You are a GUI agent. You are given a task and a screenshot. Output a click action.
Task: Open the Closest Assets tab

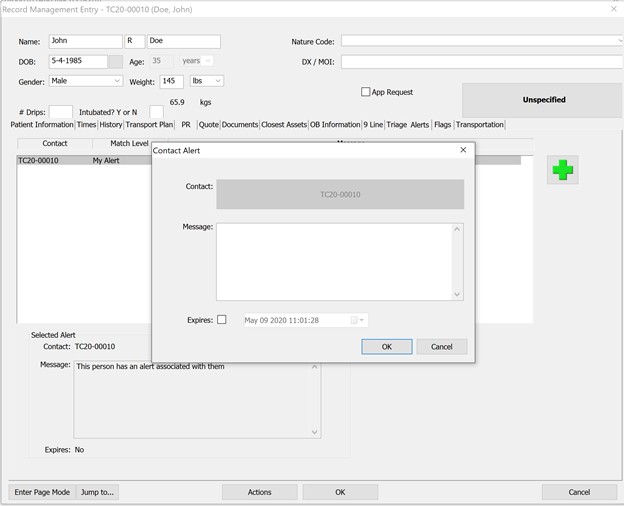point(284,125)
